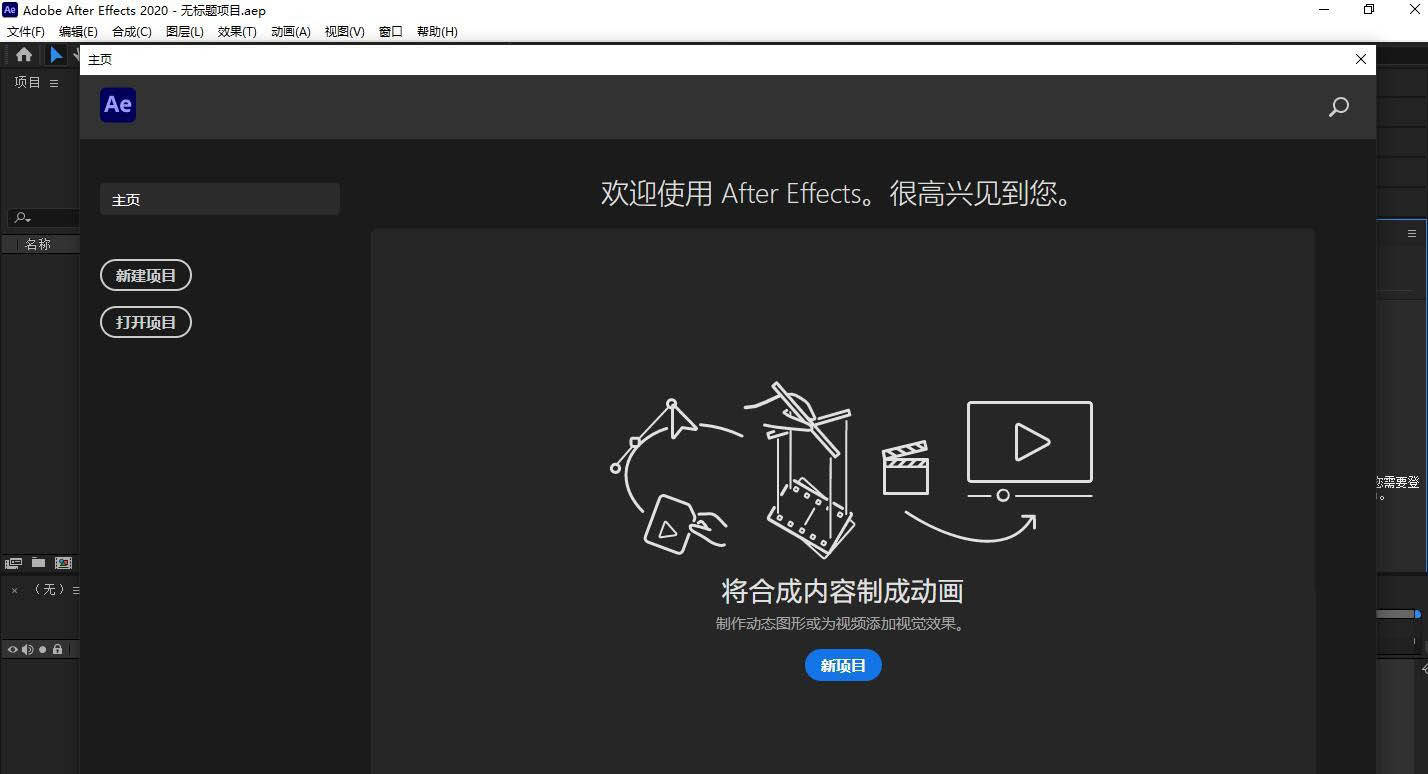Click the Ae logo on the Home screen
The width and height of the screenshot is (1428, 774).
tap(118, 104)
